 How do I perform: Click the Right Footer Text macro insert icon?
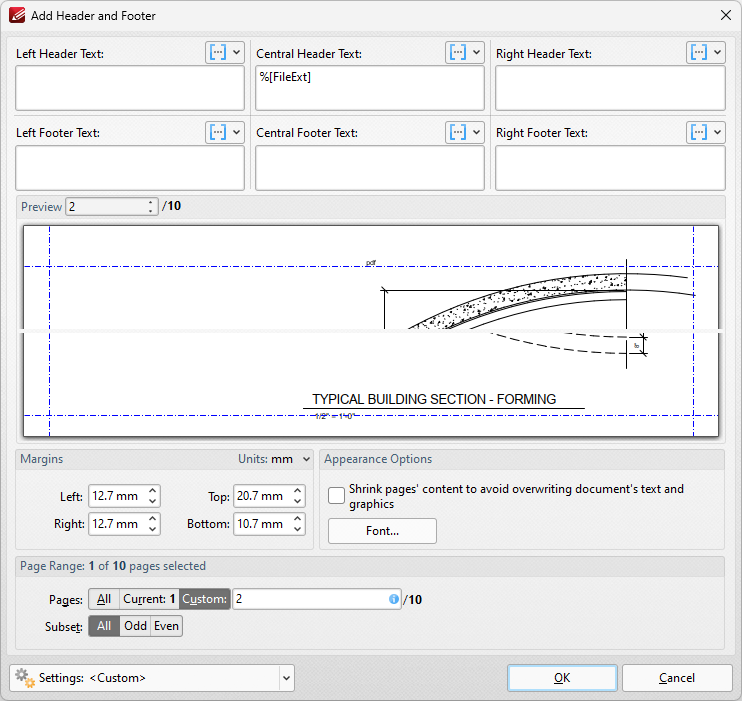(699, 132)
